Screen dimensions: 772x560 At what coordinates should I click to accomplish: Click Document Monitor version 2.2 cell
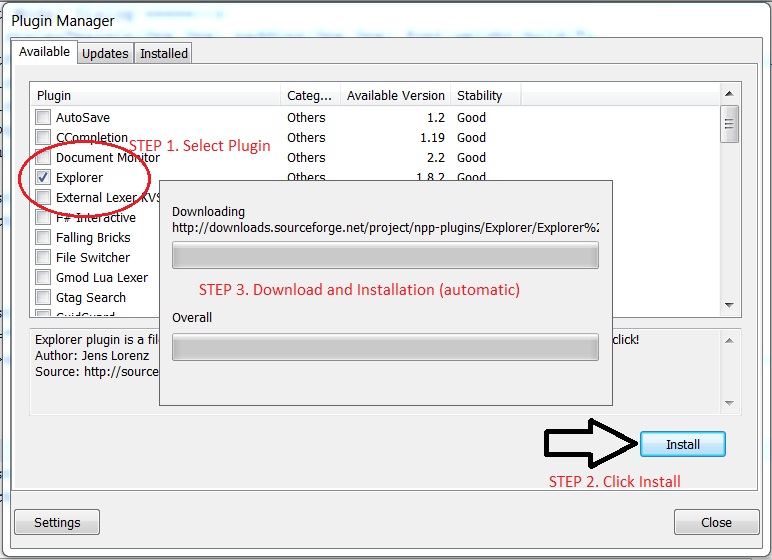[436, 158]
